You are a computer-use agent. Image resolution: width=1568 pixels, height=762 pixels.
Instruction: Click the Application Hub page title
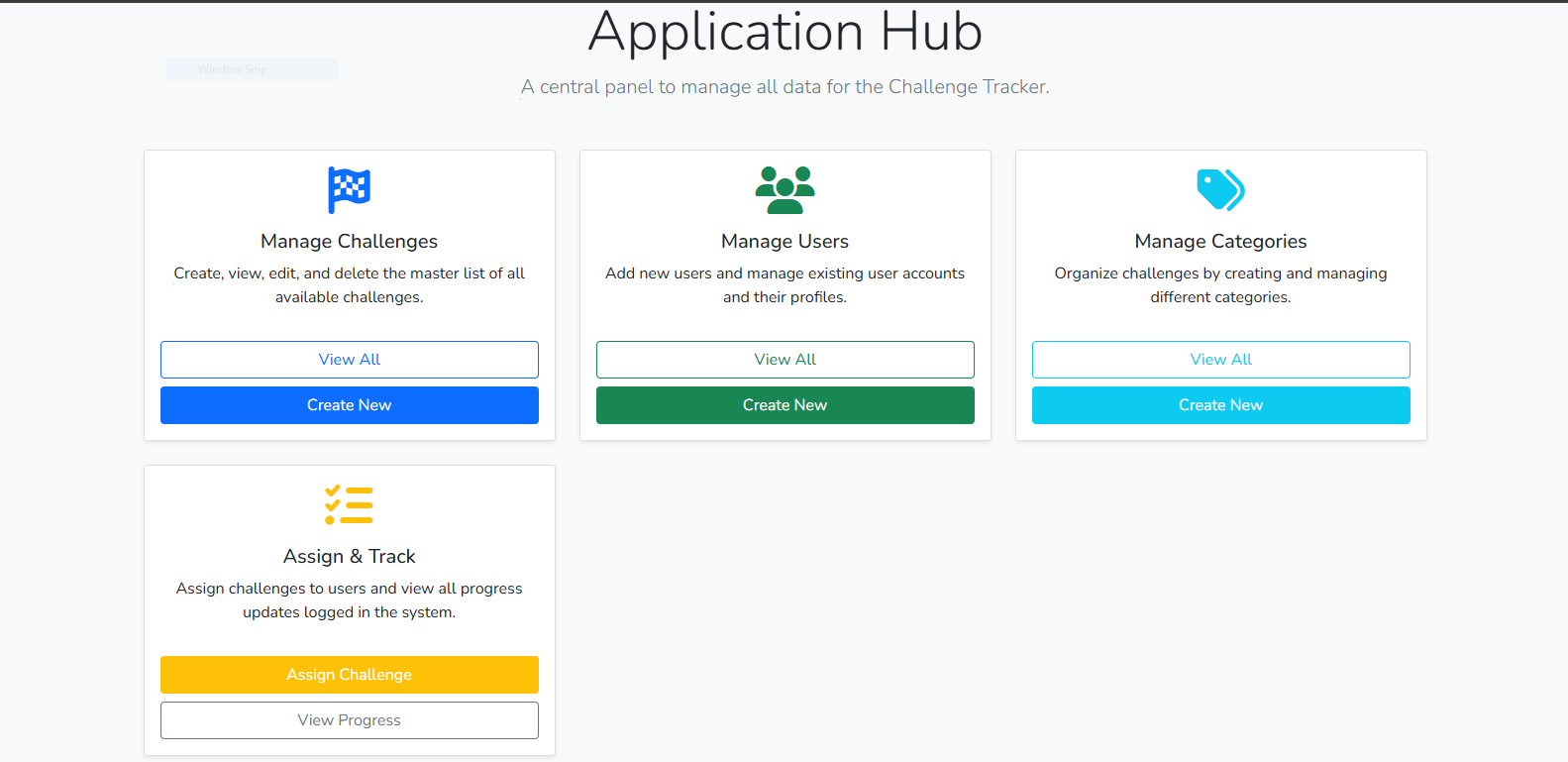[x=784, y=32]
